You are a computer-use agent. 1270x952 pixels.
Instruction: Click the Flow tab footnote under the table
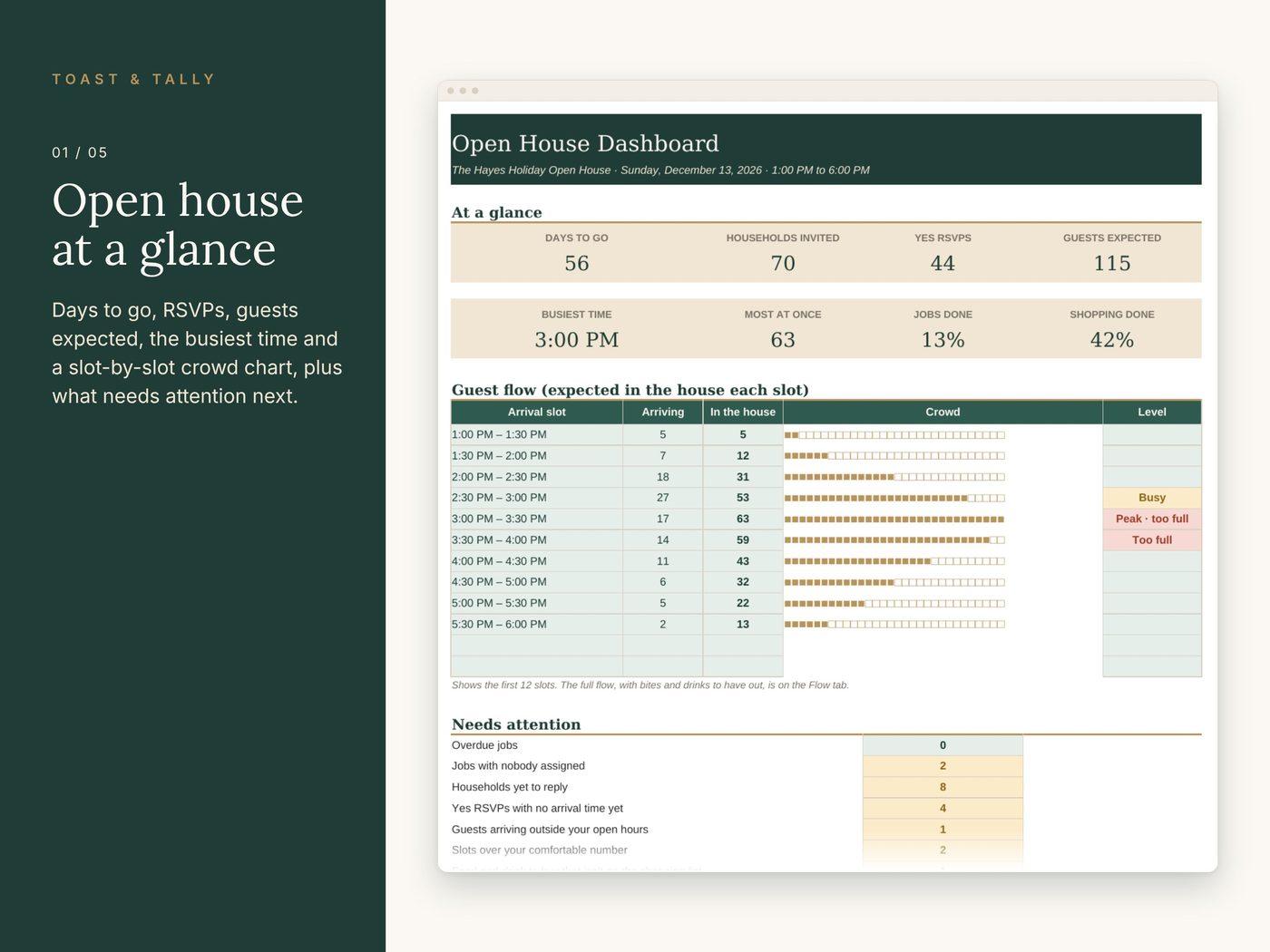650,685
